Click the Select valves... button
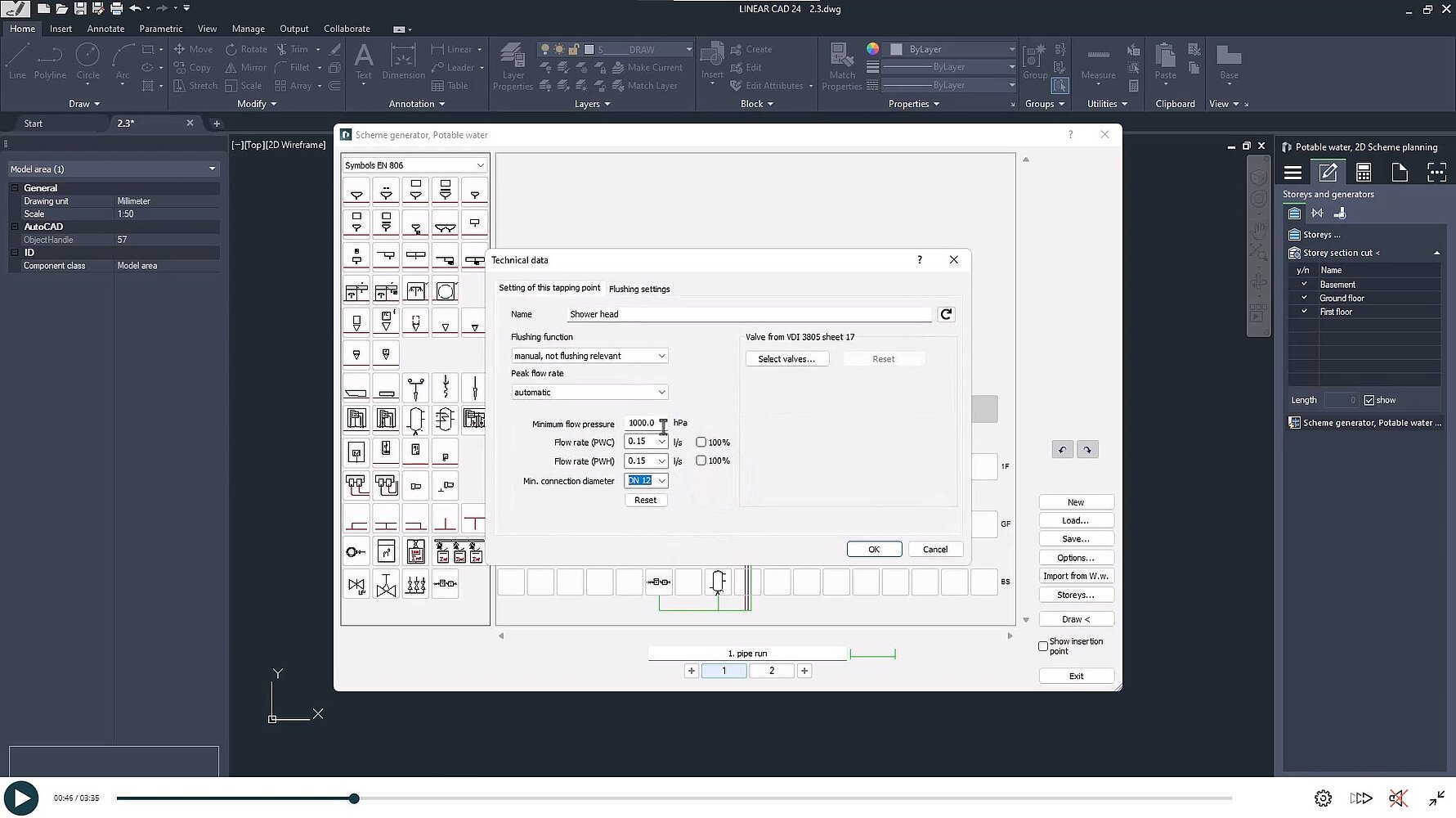Screen dimensions: 1456x818 tap(786, 359)
